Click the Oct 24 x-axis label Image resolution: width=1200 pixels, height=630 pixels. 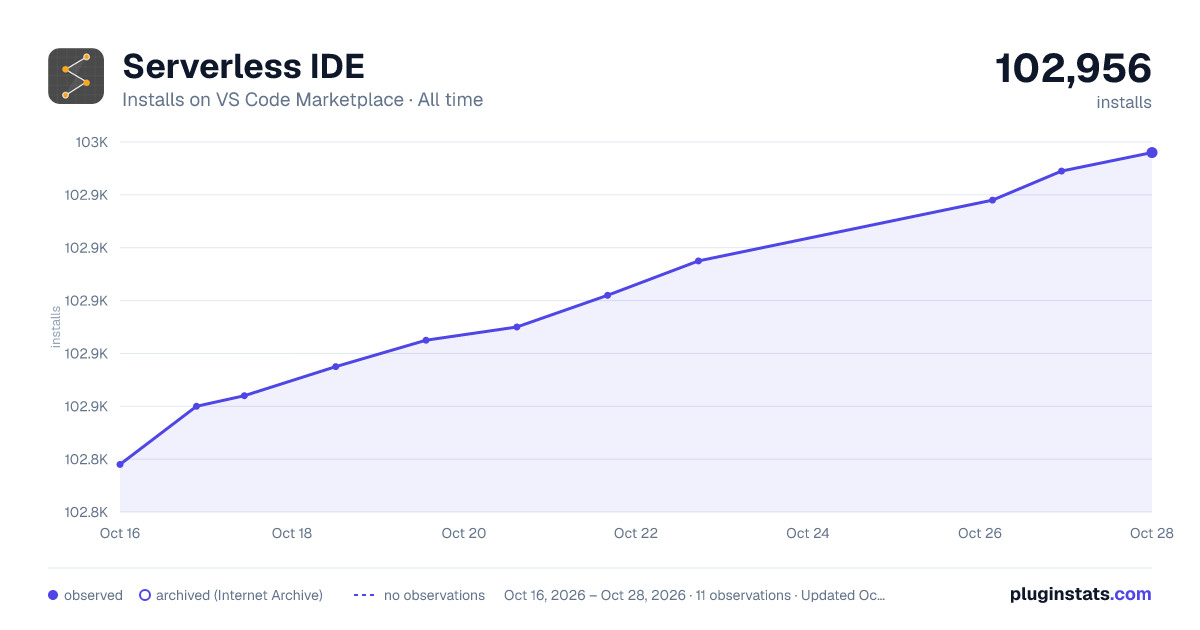tap(808, 533)
